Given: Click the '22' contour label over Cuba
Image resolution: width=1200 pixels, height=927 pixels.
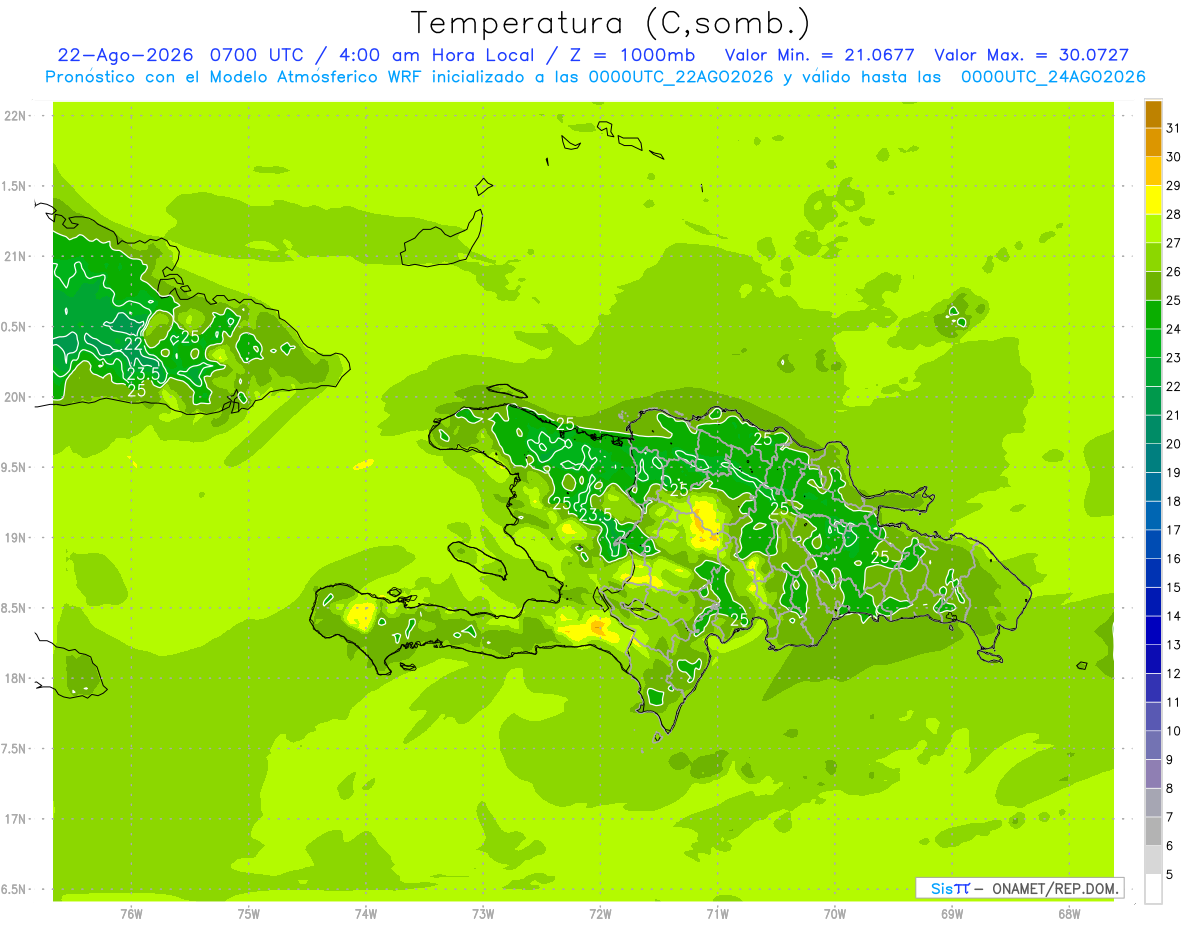Looking at the screenshot, I should click(x=133, y=343).
